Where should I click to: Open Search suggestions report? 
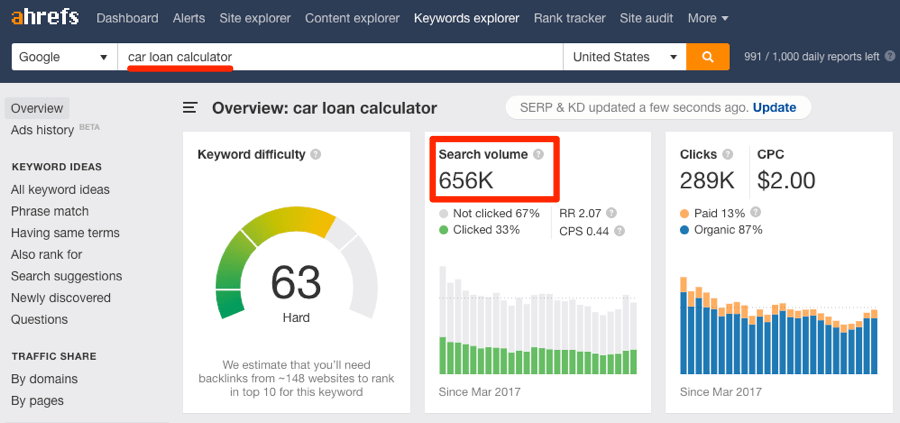click(x=67, y=276)
